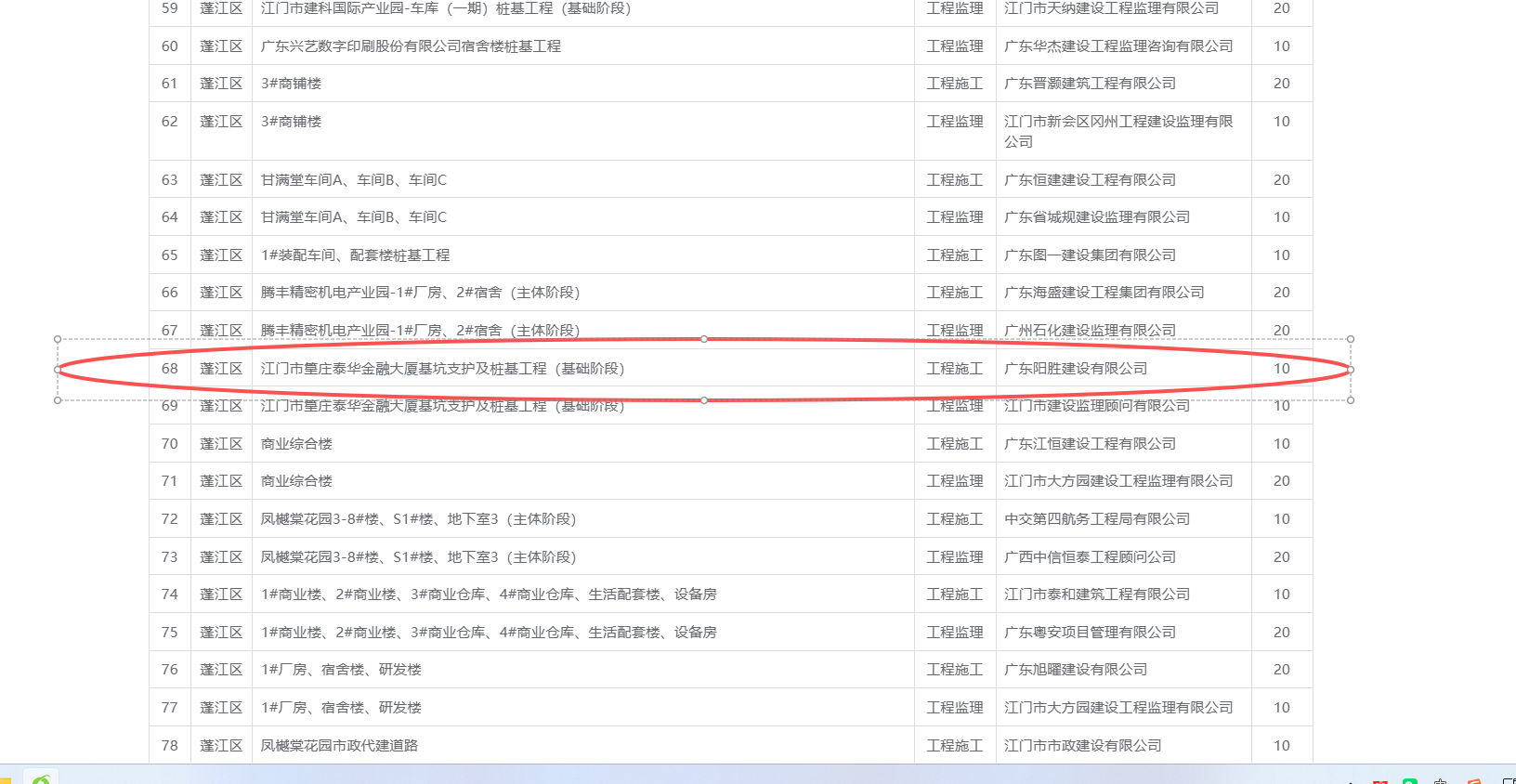This screenshot has width=1516, height=784.
Task: Click 1#装配车间、配套楼桩基工程 project name
Action: [x=355, y=255]
